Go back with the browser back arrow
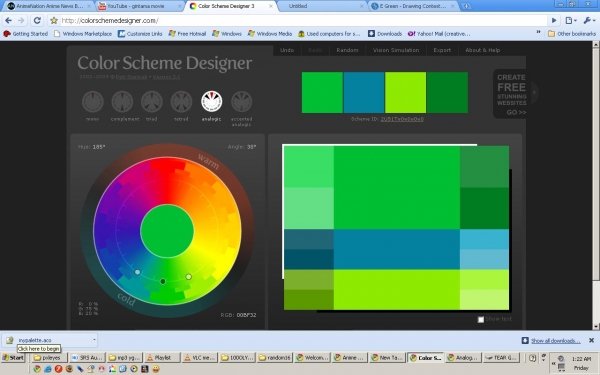This screenshot has height=375, width=600. click(8, 20)
